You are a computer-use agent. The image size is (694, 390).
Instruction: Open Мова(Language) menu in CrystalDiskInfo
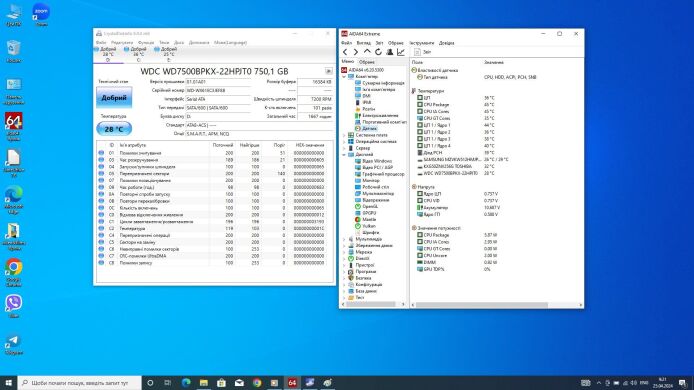231,42
